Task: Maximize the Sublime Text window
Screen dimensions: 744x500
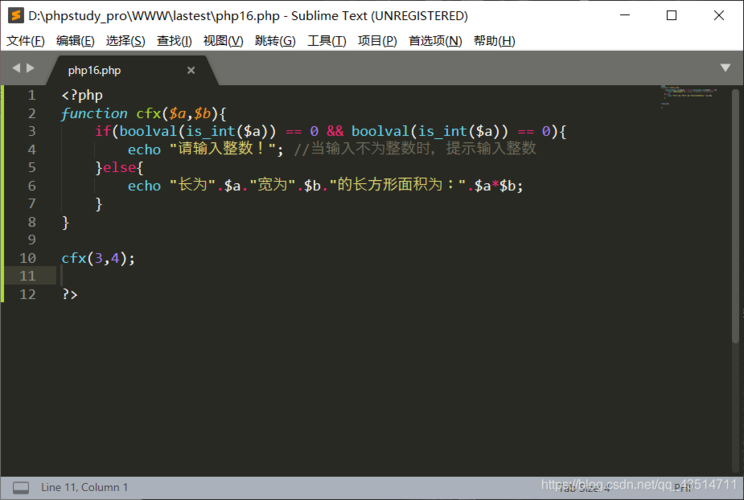Action: pyautogui.click(x=671, y=15)
